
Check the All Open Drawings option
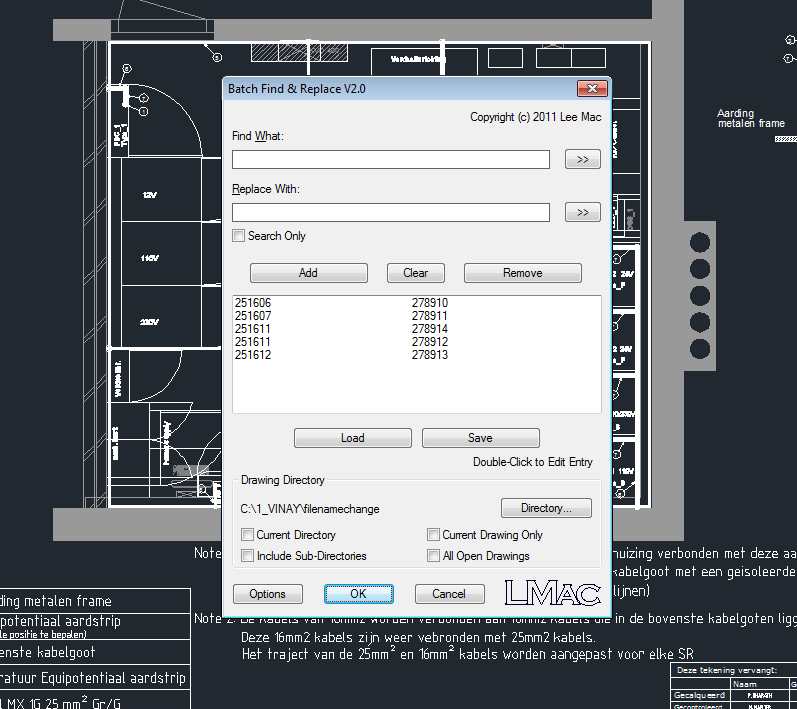[x=433, y=556]
